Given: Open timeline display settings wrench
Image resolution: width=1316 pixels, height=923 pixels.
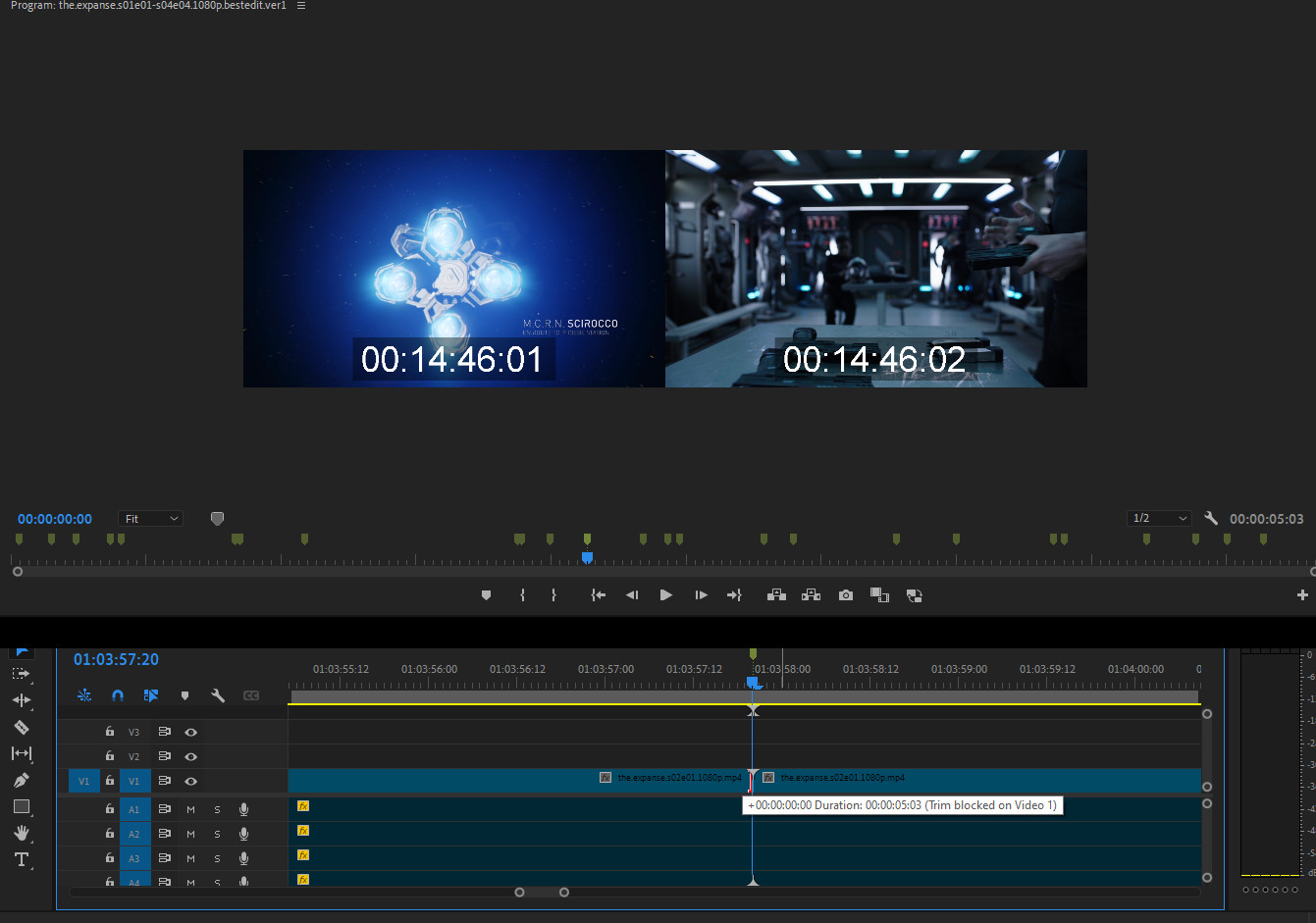Looking at the screenshot, I should [x=218, y=695].
